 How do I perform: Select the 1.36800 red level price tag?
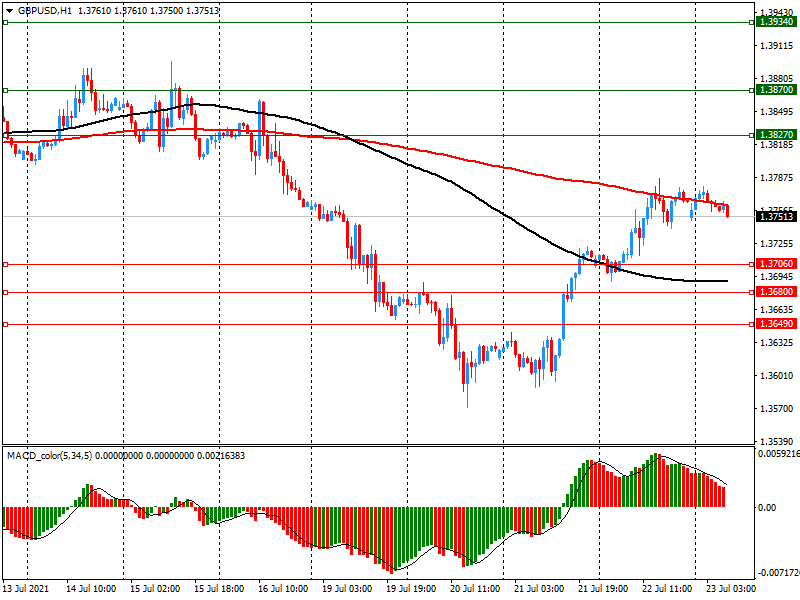coord(777,292)
